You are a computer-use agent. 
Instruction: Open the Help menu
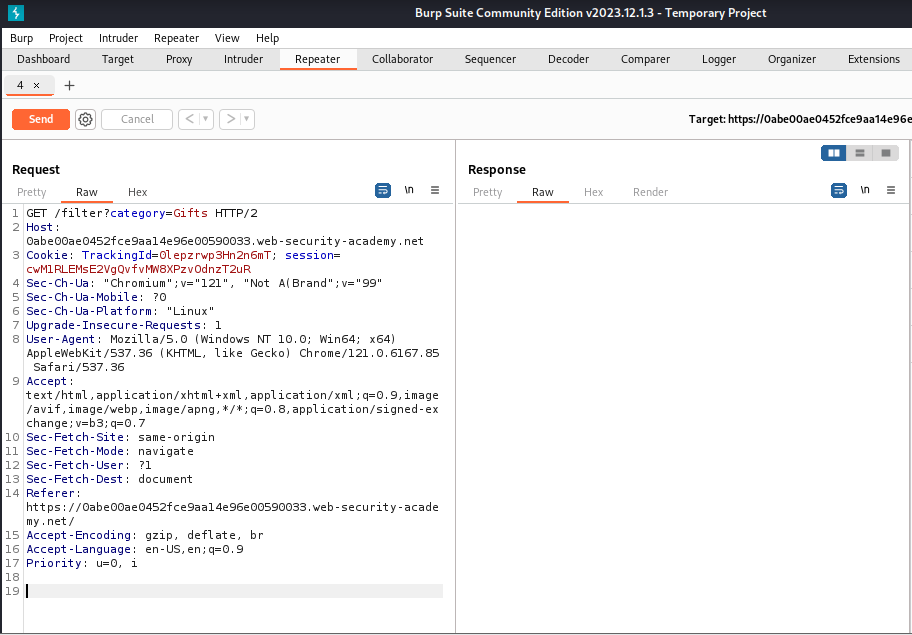pyautogui.click(x=268, y=38)
